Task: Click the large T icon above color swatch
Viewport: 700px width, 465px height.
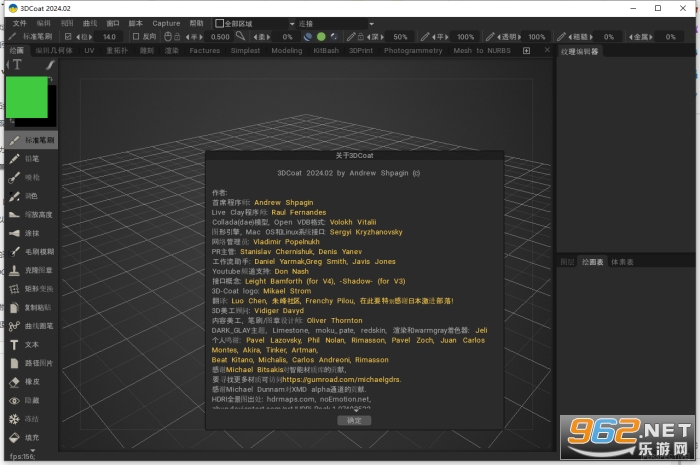Action: (17, 65)
